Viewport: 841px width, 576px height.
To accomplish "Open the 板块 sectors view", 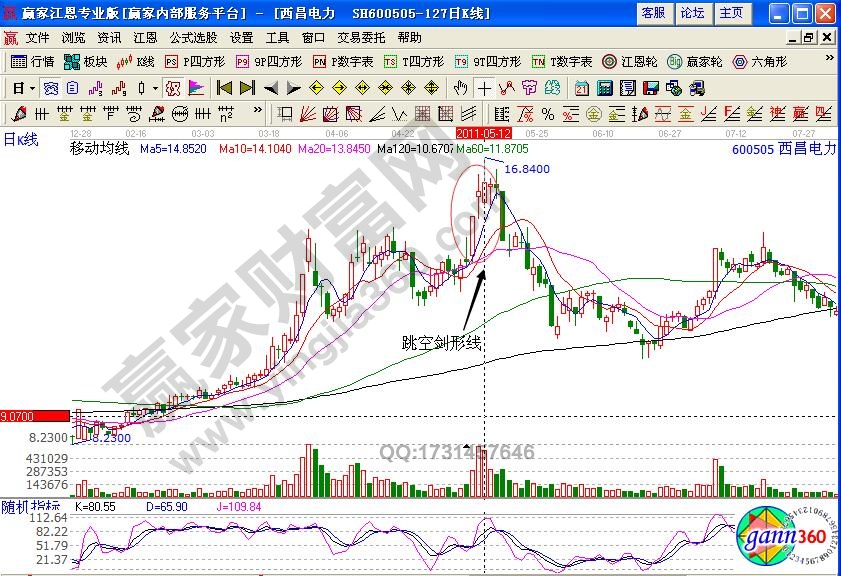I will 86,62.
